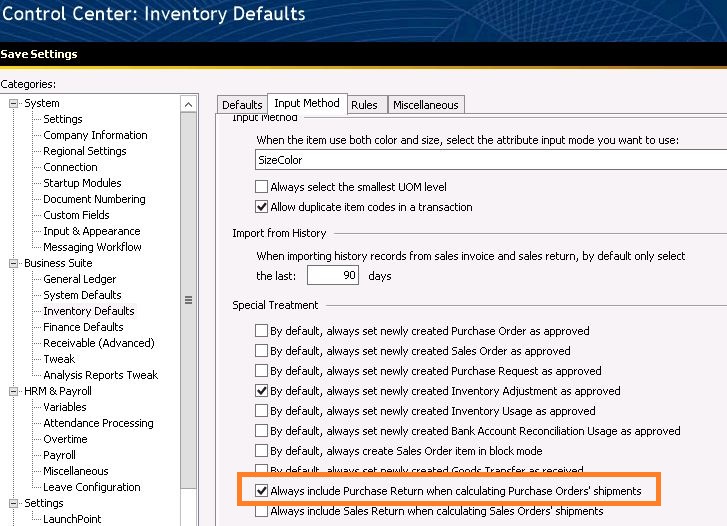Viewport: 727px width, 526px height.
Task: Check Always include Sales Return checkbox
Action: click(x=262, y=511)
